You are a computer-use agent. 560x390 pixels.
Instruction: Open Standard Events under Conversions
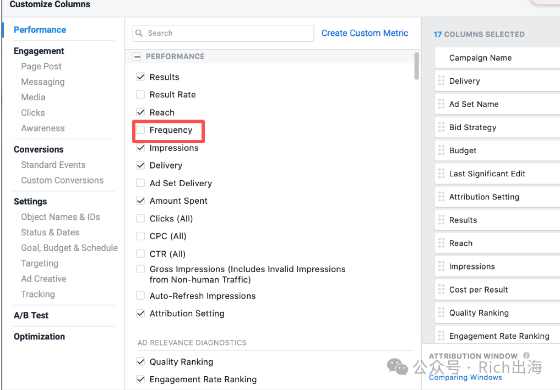tap(53, 165)
